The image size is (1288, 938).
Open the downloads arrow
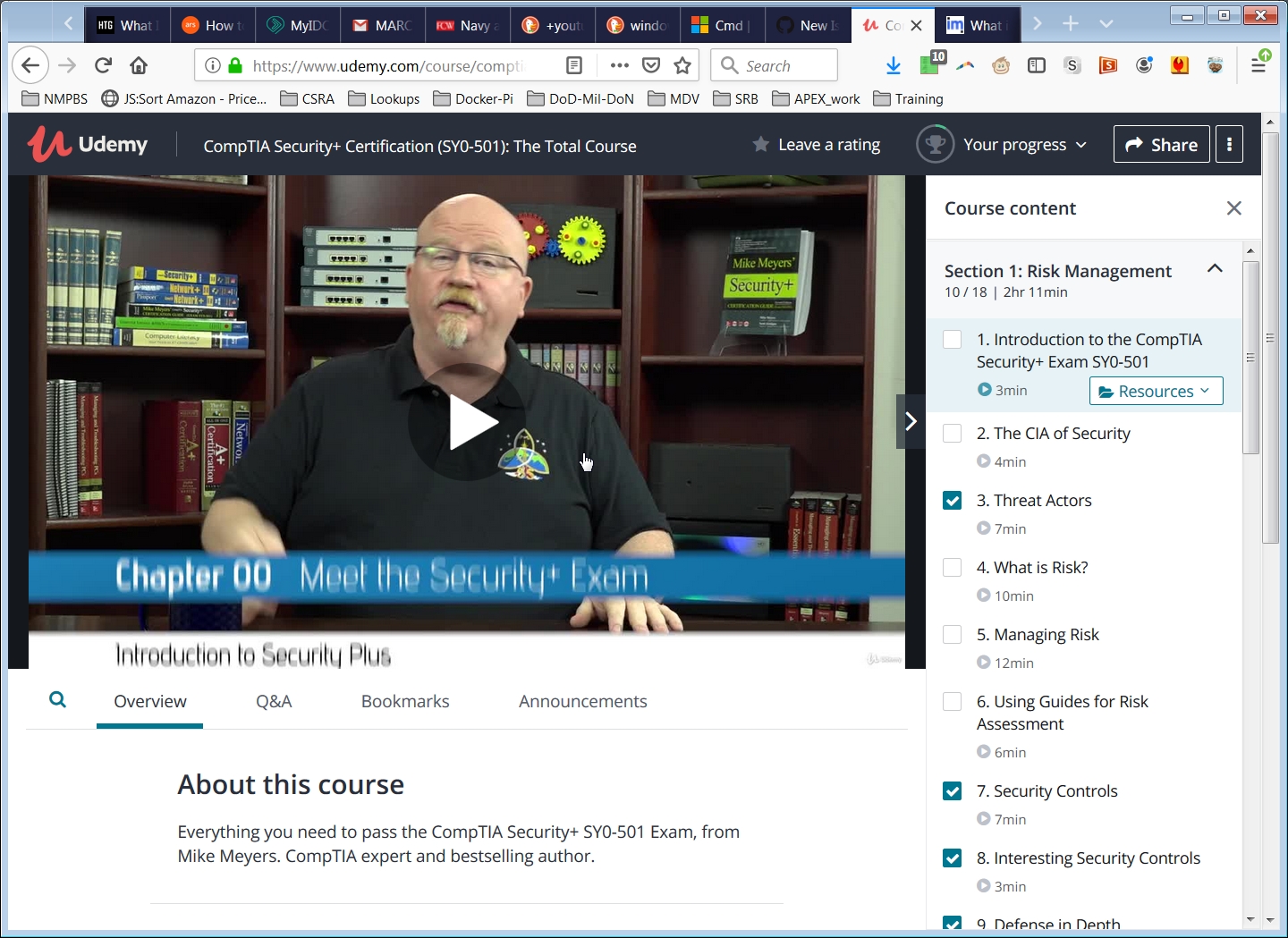893,65
